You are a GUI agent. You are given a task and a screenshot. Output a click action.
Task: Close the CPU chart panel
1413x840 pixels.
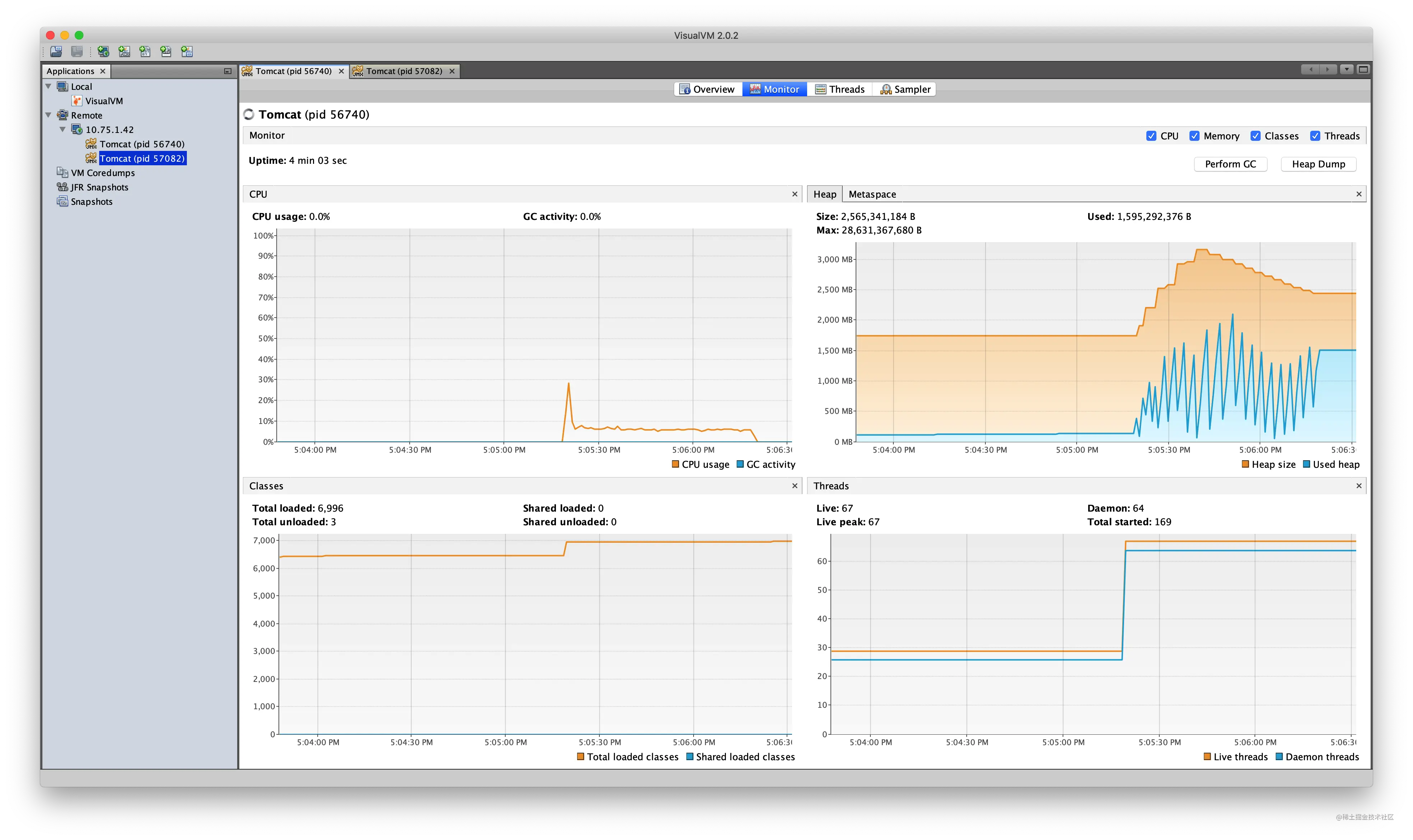pyautogui.click(x=795, y=194)
